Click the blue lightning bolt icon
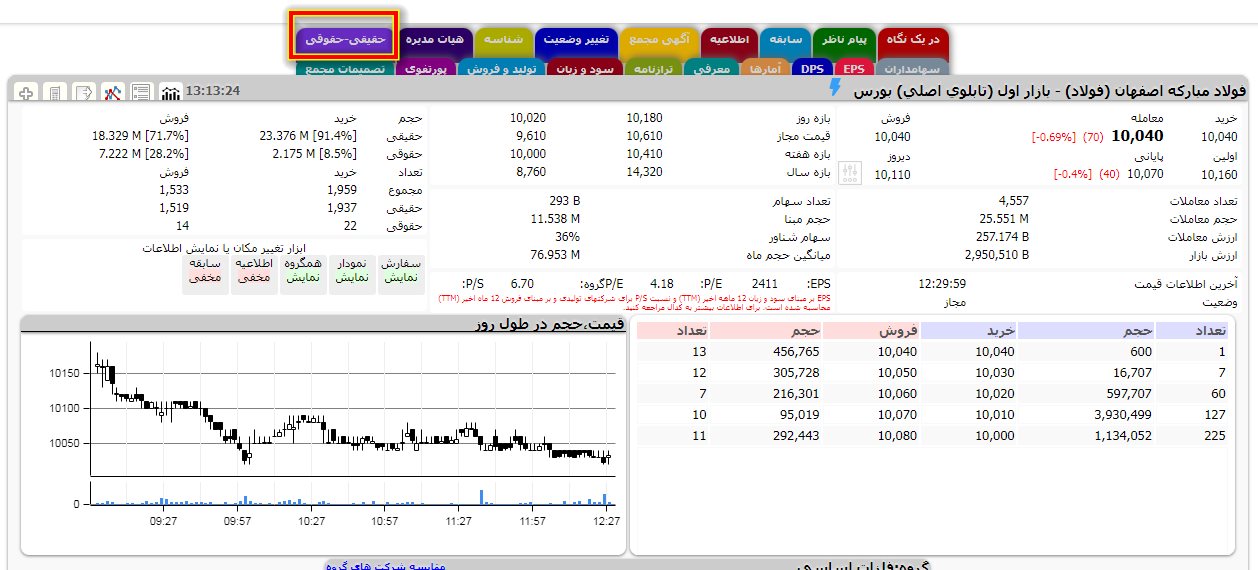The height and width of the screenshot is (570, 1258). click(835, 88)
